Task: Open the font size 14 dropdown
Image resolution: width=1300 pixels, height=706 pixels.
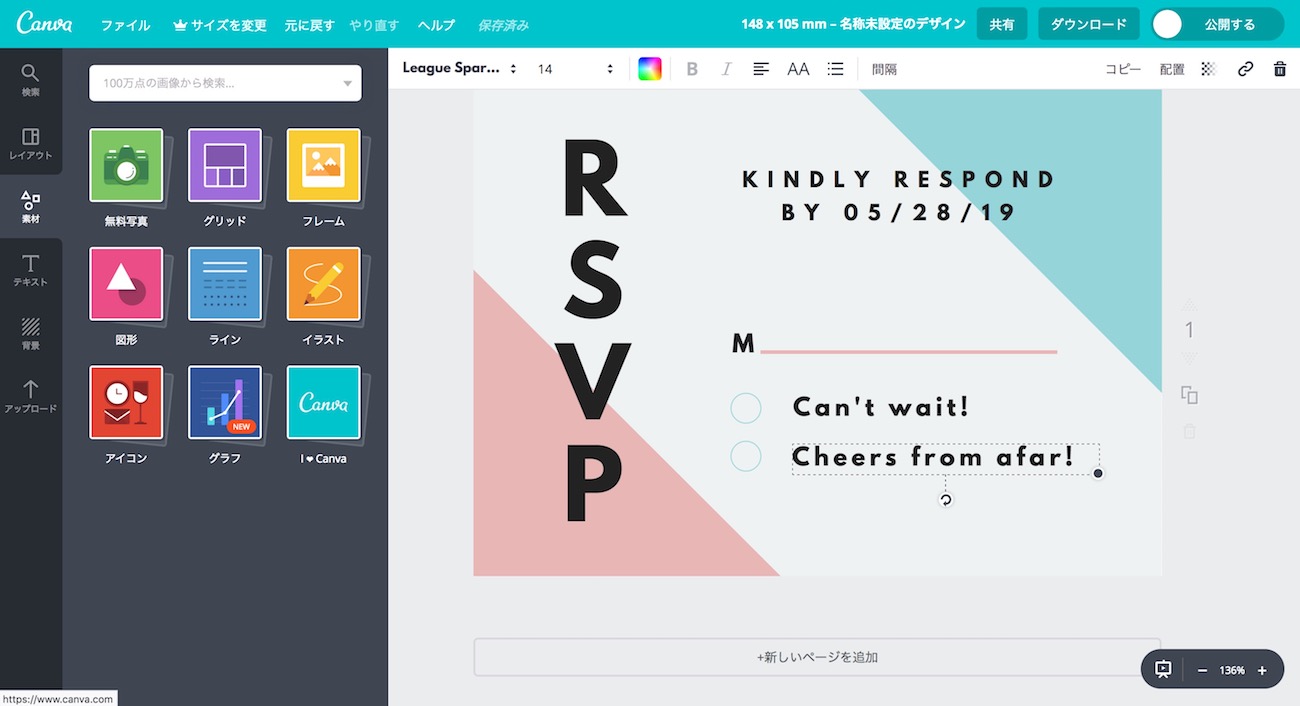Action: coord(575,69)
